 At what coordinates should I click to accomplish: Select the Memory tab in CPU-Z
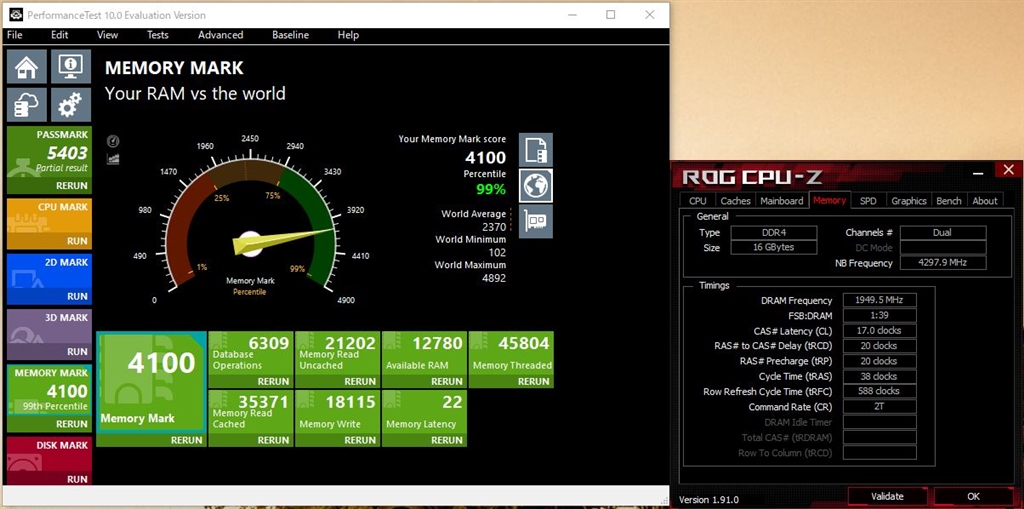(829, 200)
